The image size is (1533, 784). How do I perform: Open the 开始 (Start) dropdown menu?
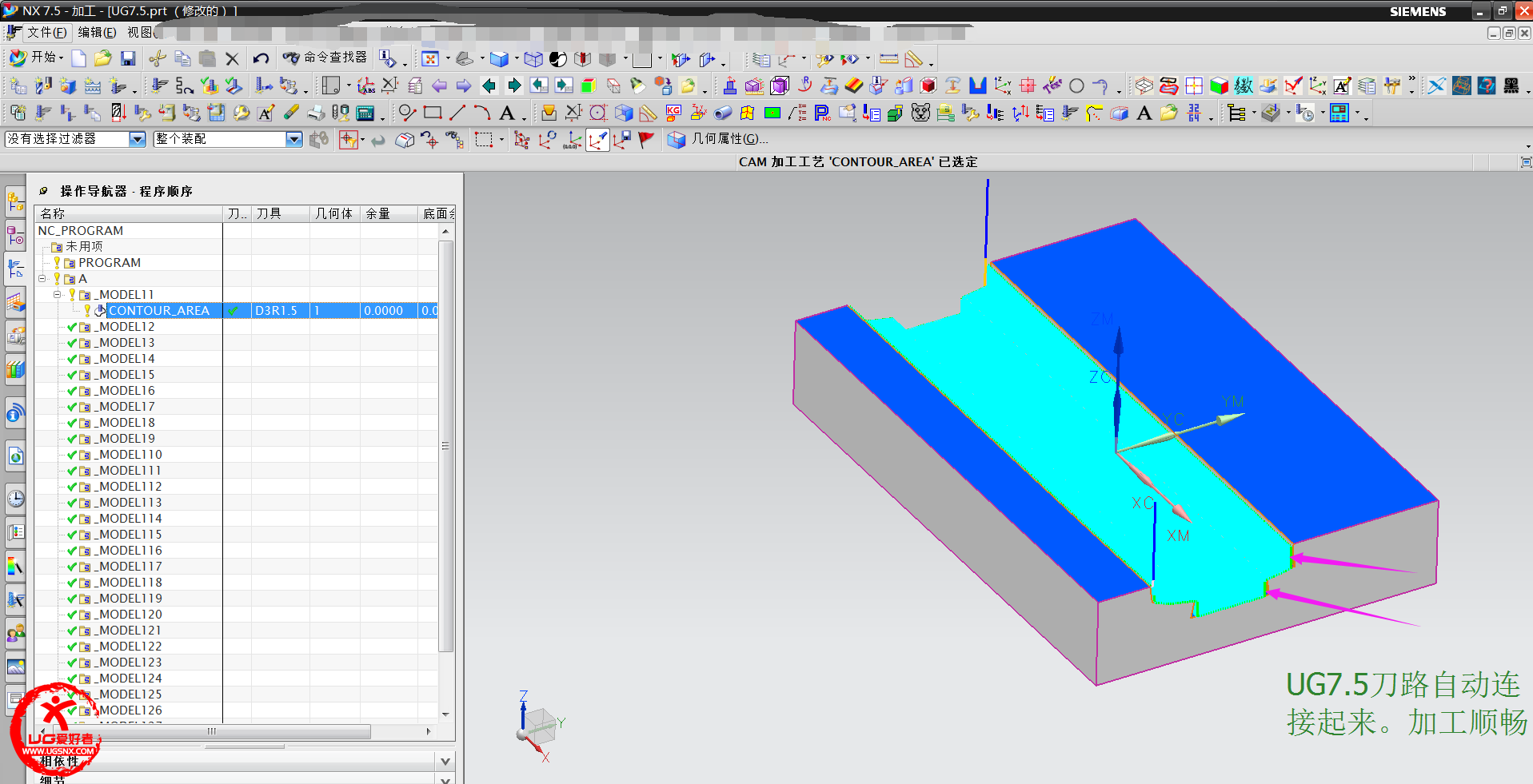37,58
